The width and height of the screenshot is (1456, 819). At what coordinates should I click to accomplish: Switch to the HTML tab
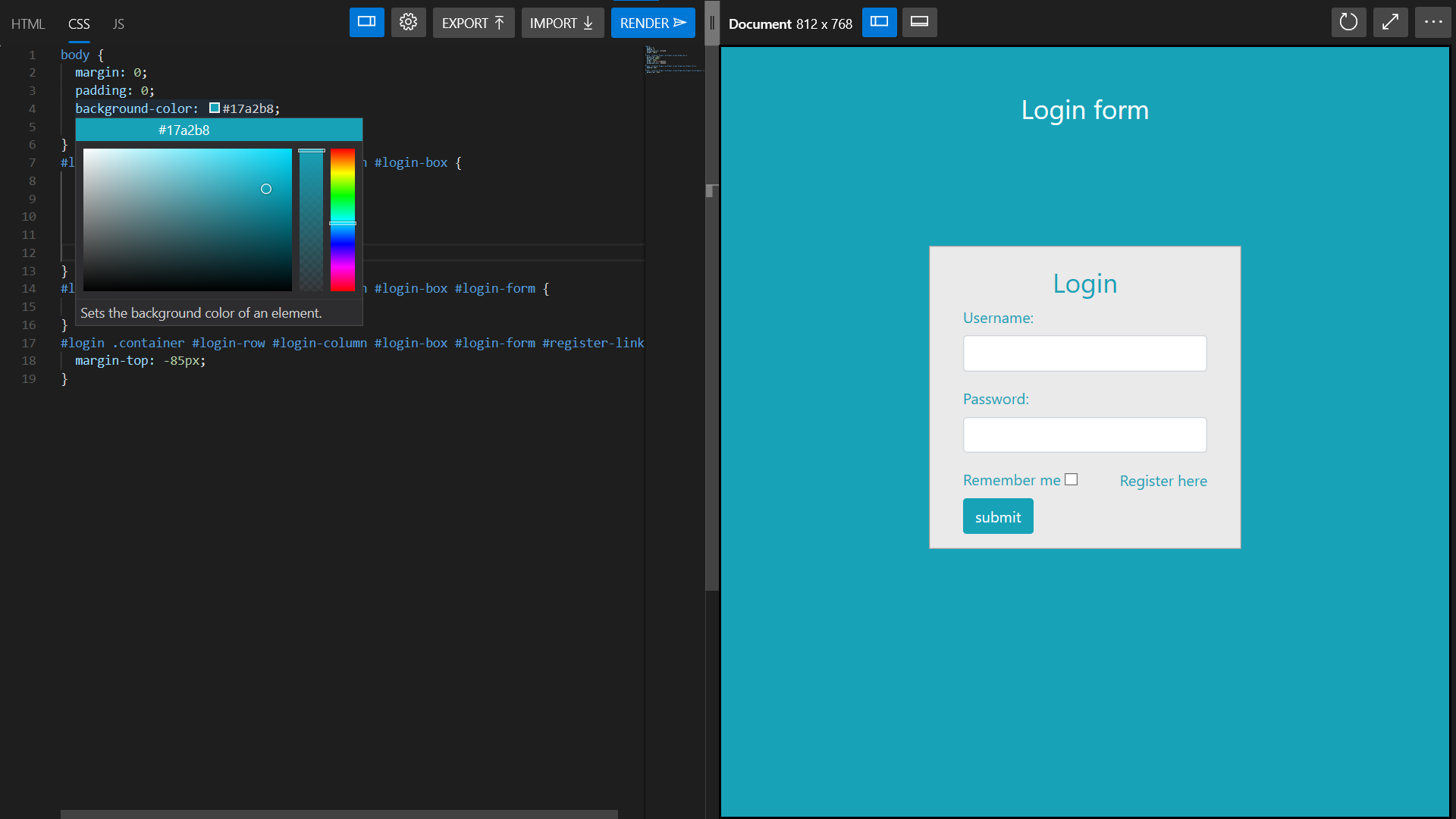(28, 24)
